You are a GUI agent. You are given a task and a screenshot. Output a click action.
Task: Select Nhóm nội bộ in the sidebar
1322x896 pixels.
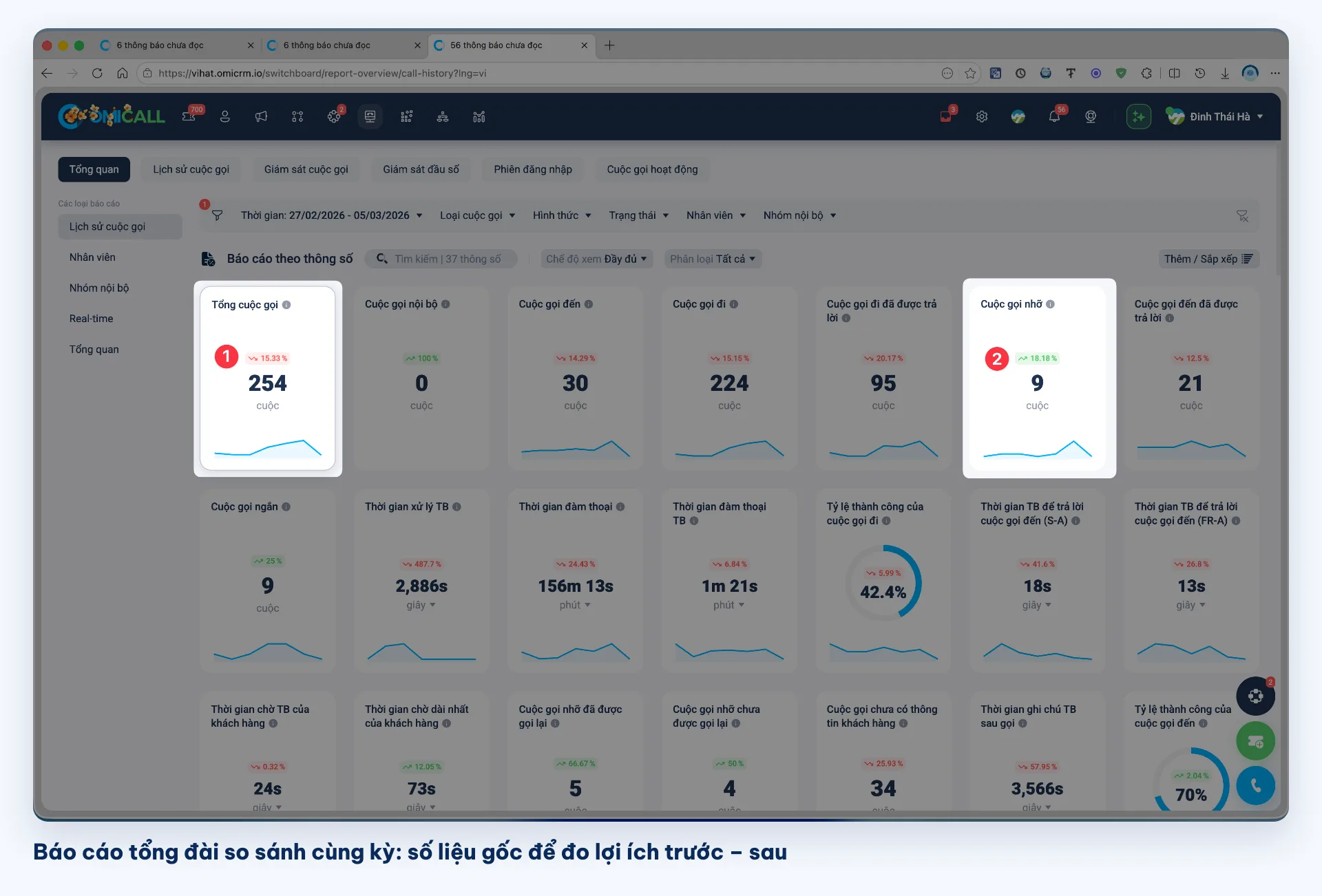[98, 288]
